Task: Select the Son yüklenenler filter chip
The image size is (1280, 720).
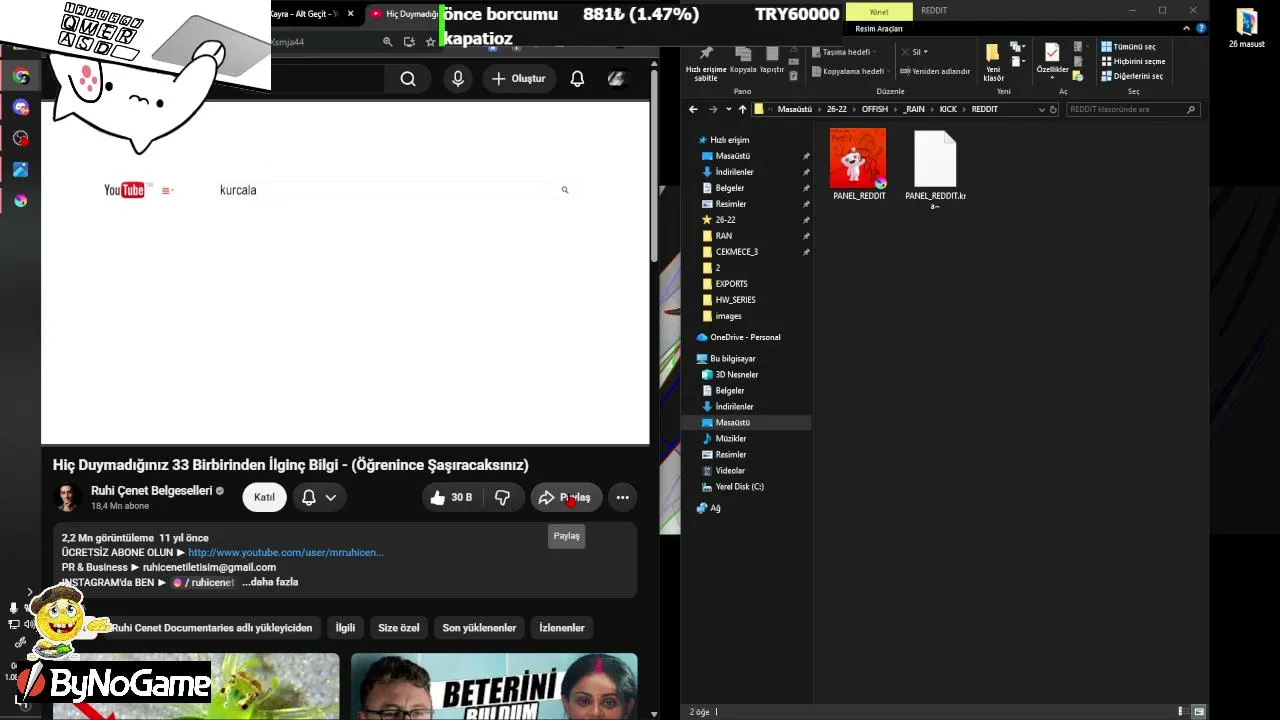Action: point(479,628)
